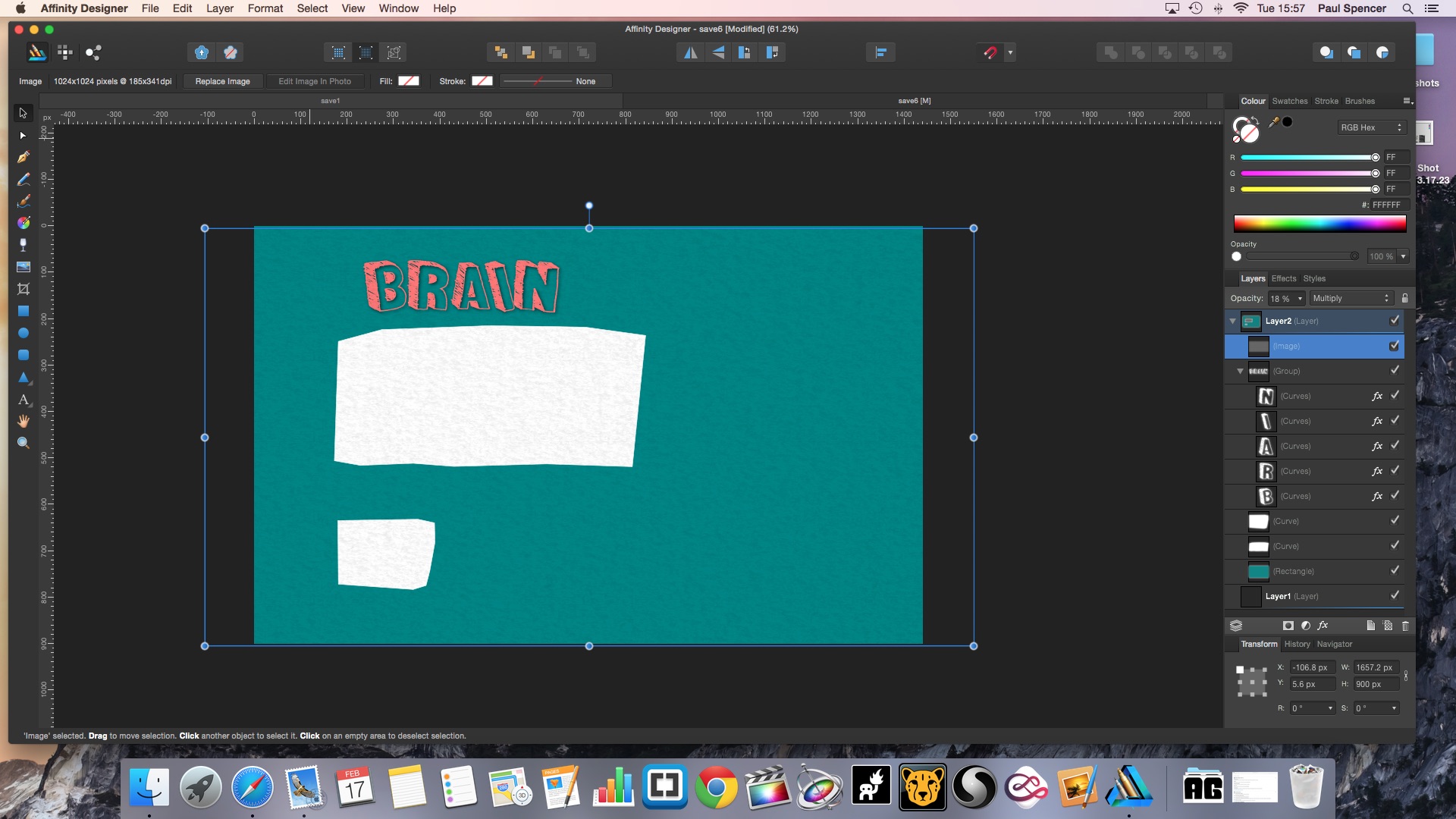Viewport: 1456px width, 819px height.
Task: Open layer effects fx button below layers
Action: [1323, 626]
